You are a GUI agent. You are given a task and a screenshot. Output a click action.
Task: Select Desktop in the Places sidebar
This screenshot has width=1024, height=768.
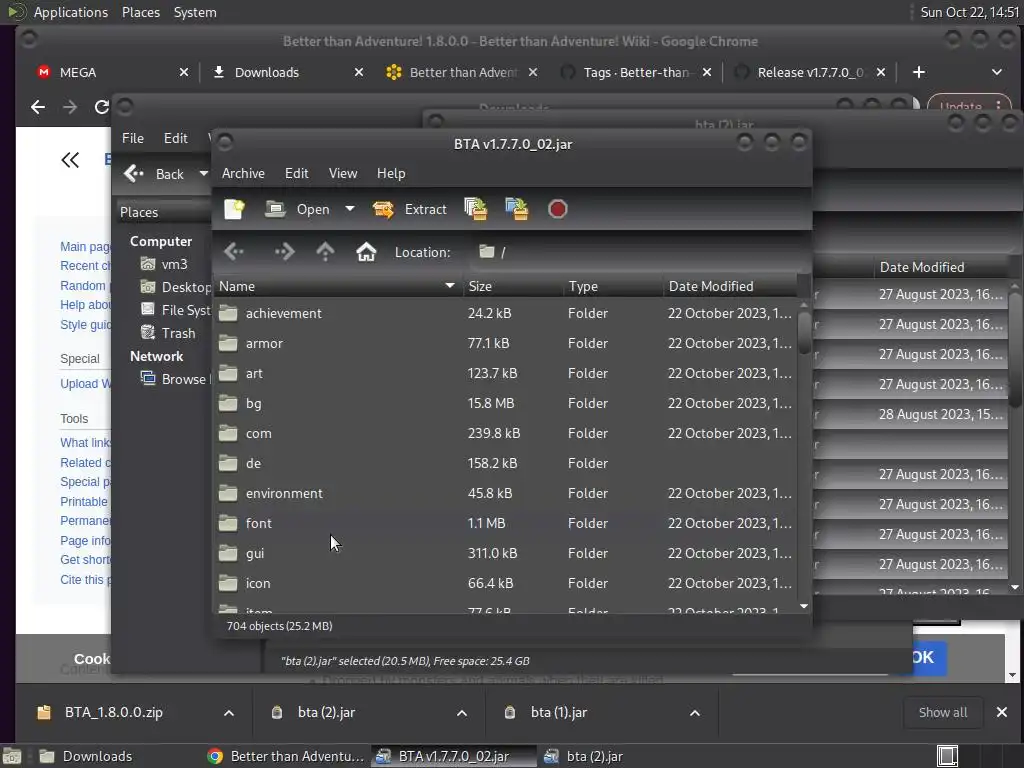176,287
